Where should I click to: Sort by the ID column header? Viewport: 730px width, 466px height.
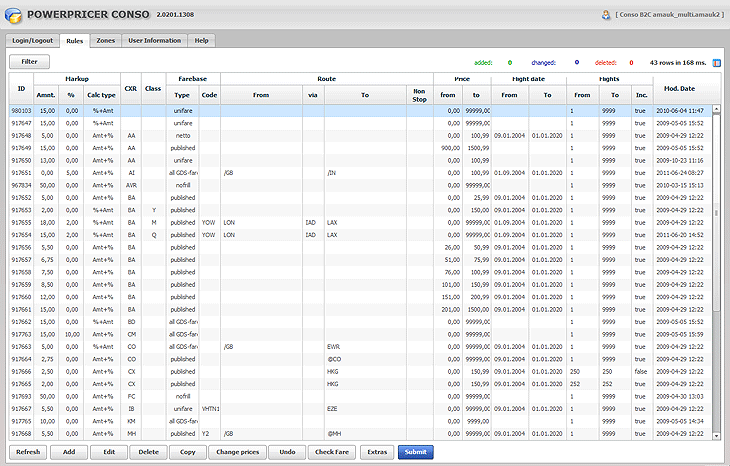click(21, 88)
